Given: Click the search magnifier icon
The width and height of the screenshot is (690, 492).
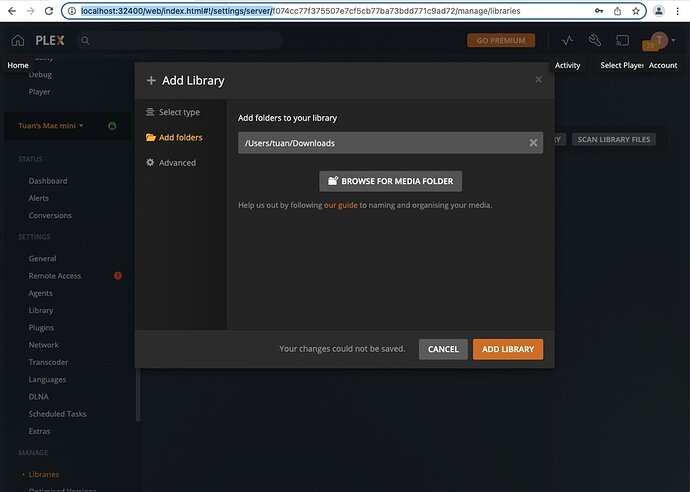Looking at the screenshot, I should [85, 40].
